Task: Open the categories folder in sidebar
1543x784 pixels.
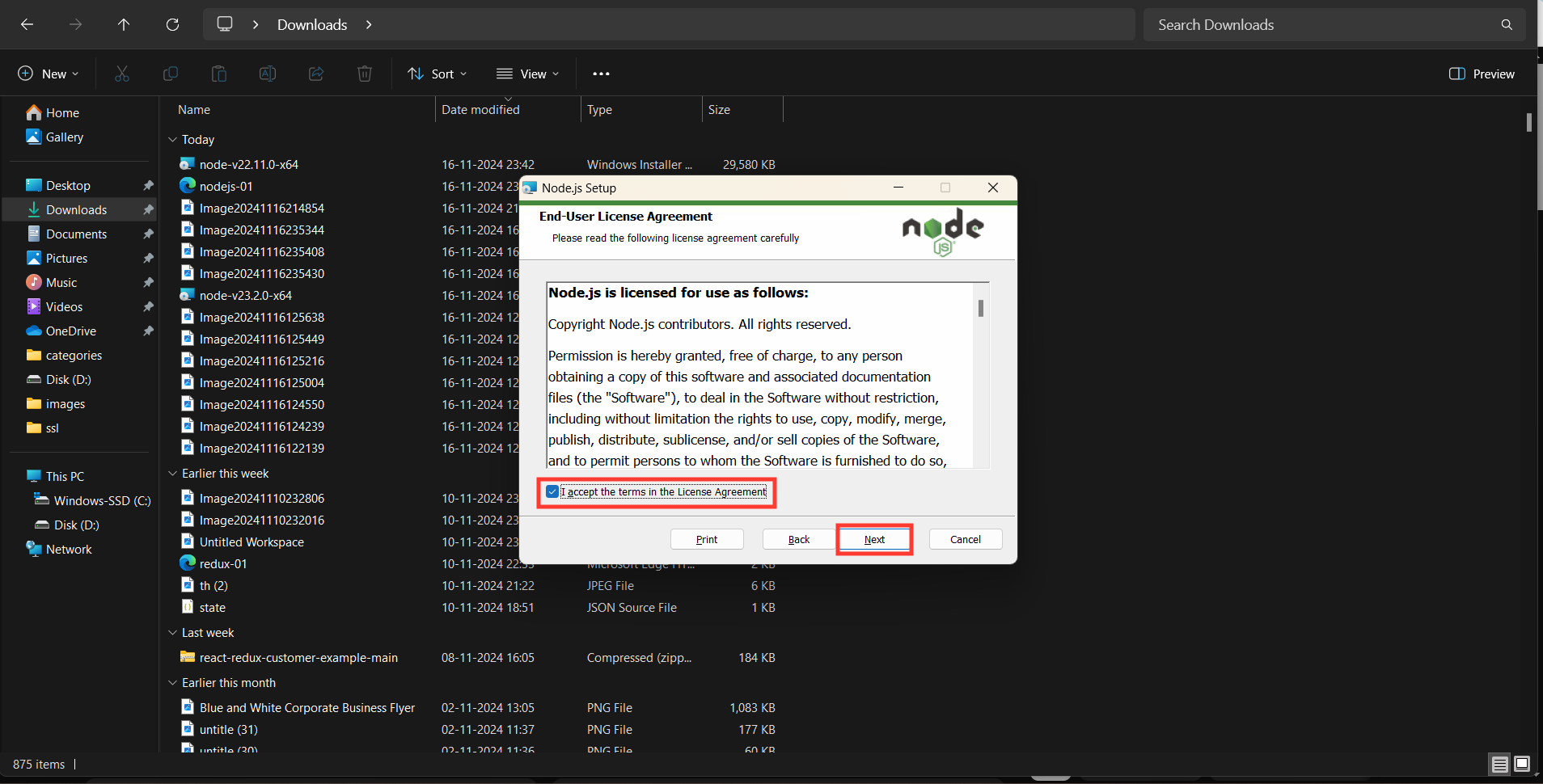Action: click(74, 355)
